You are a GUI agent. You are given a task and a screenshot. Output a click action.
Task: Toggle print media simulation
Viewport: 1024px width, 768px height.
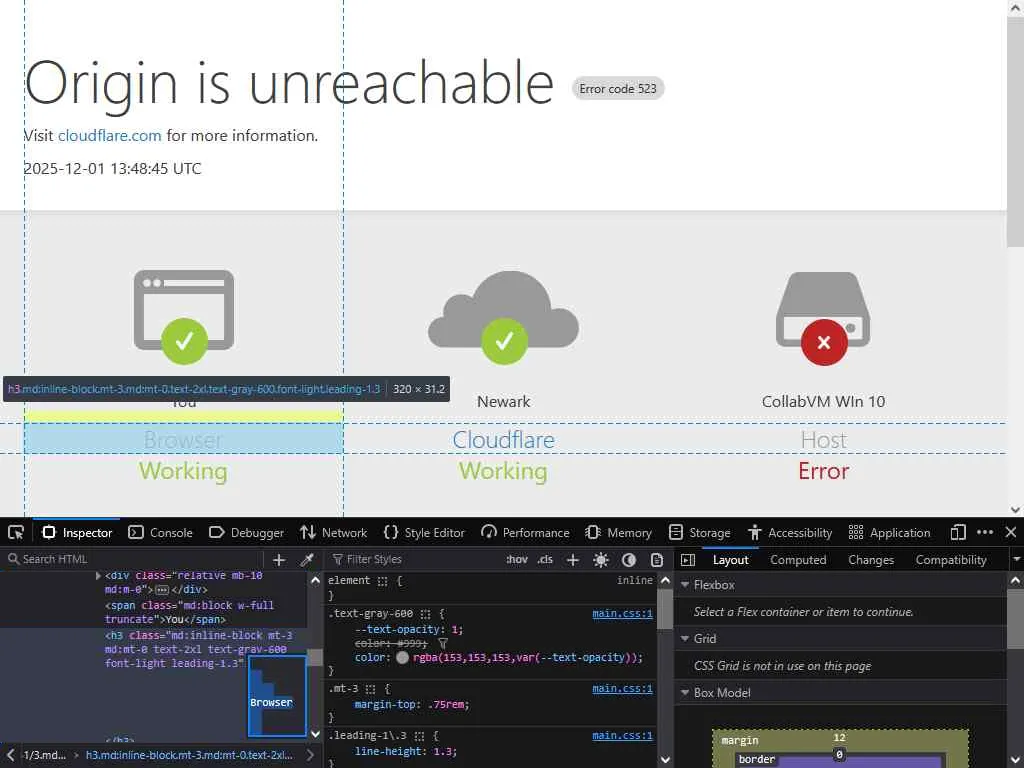[657, 560]
